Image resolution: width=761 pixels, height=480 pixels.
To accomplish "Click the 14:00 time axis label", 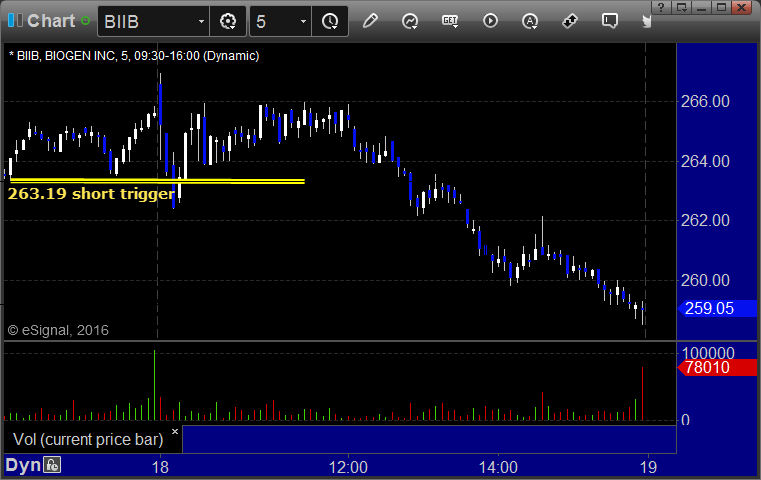I will (x=498, y=467).
